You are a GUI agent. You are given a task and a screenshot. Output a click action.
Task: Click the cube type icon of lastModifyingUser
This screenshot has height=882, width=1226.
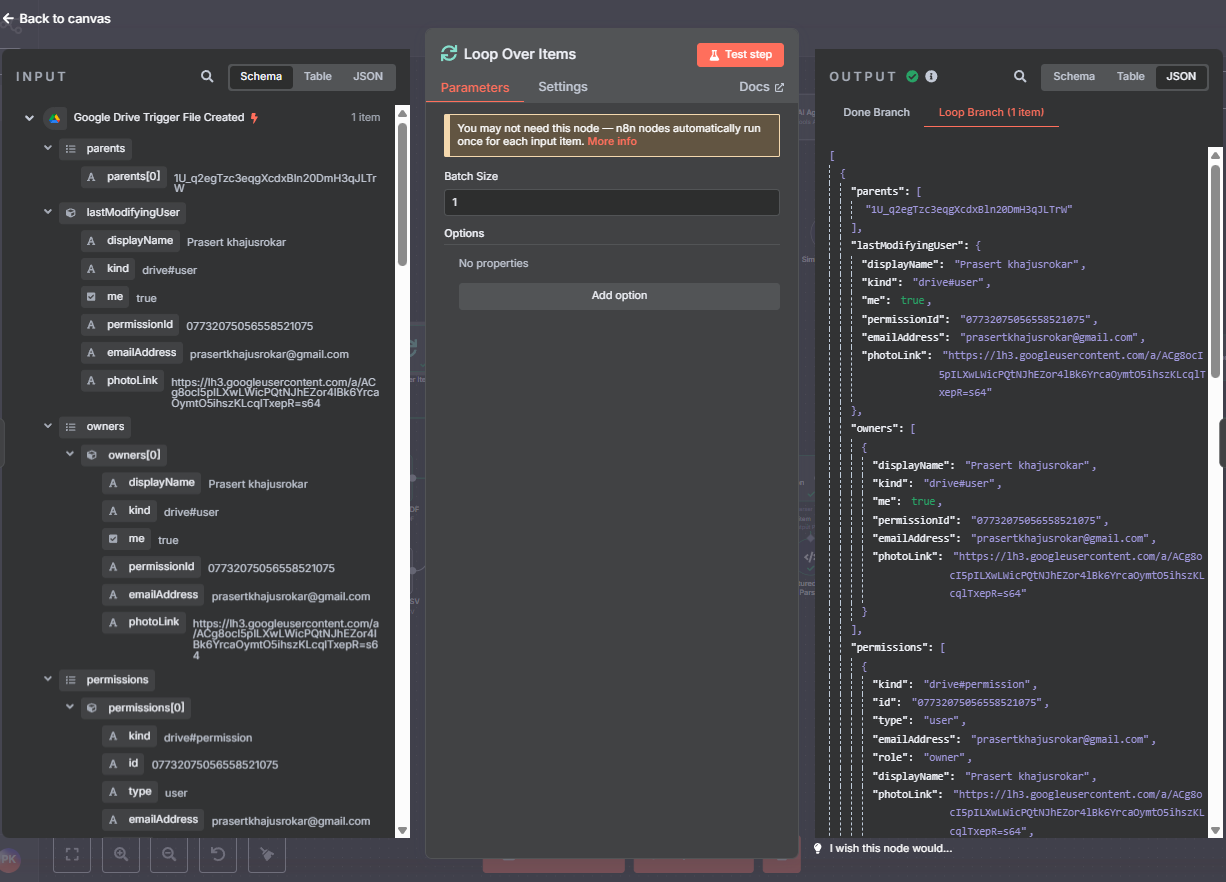pyautogui.click(x=70, y=213)
